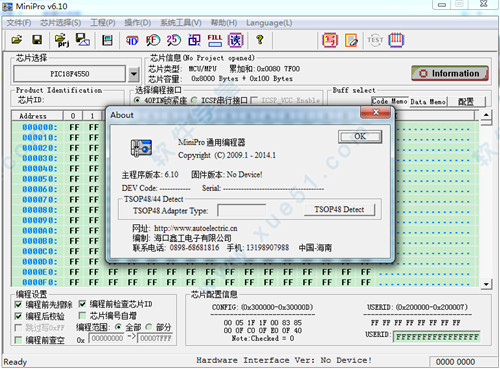Open the chip selection dropdown arrow
Viewport: 500px width, 369px height.
tap(134, 74)
